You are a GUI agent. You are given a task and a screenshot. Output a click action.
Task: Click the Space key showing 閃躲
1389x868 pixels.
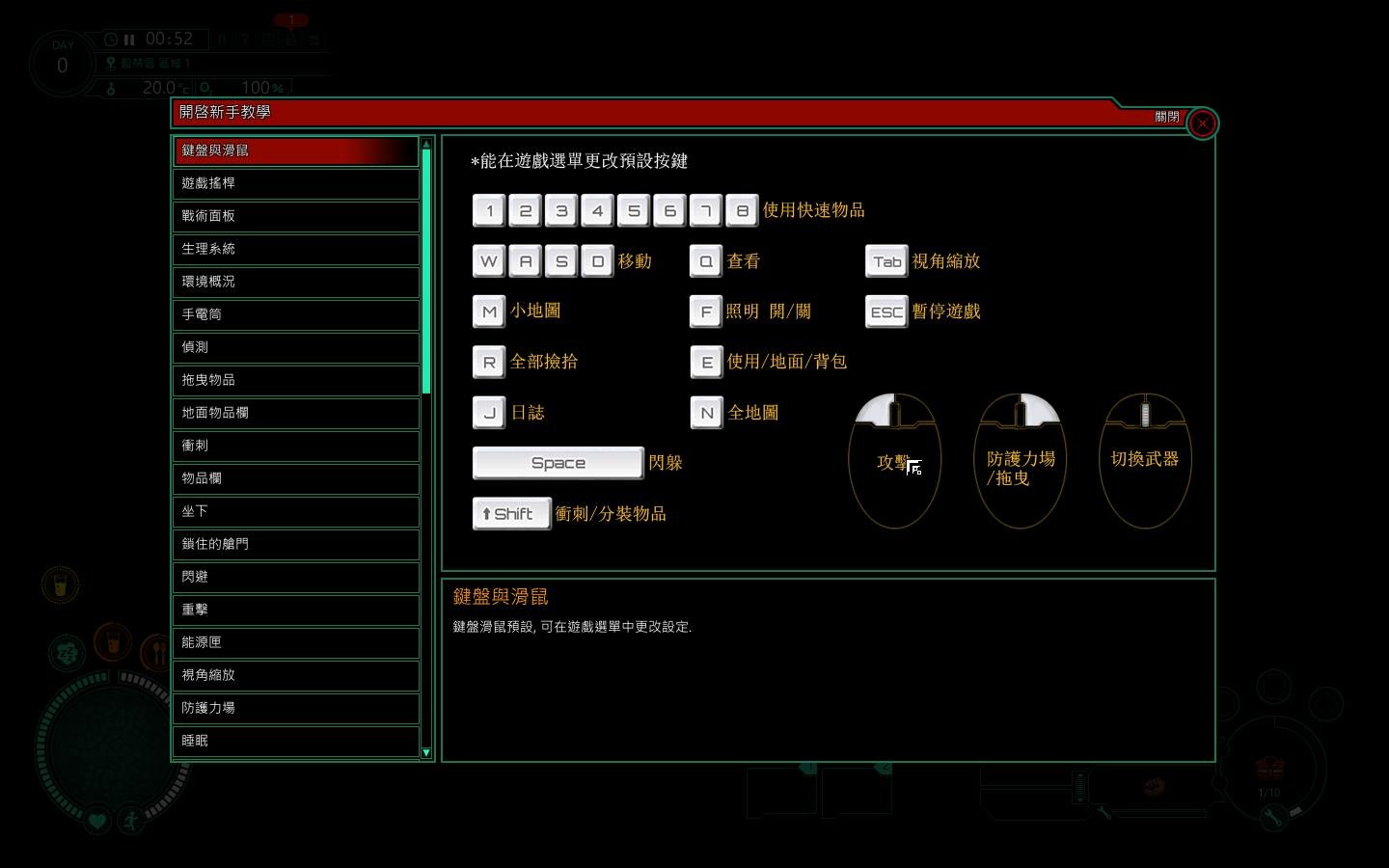coord(558,463)
